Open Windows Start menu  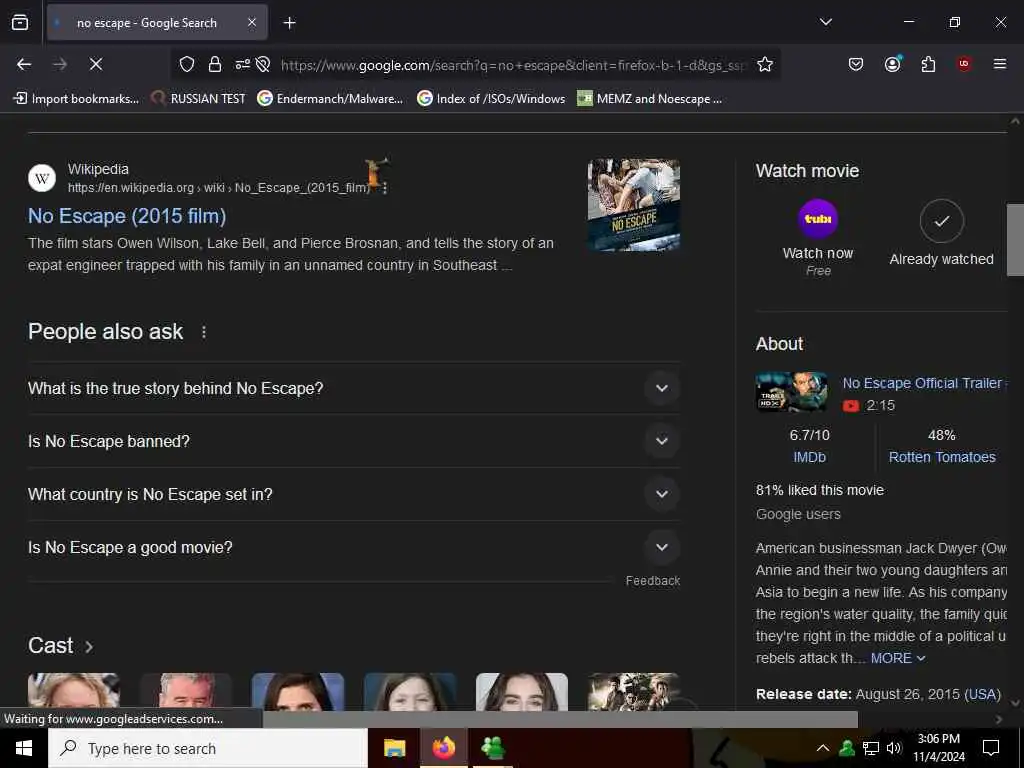pyautogui.click(x=24, y=748)
